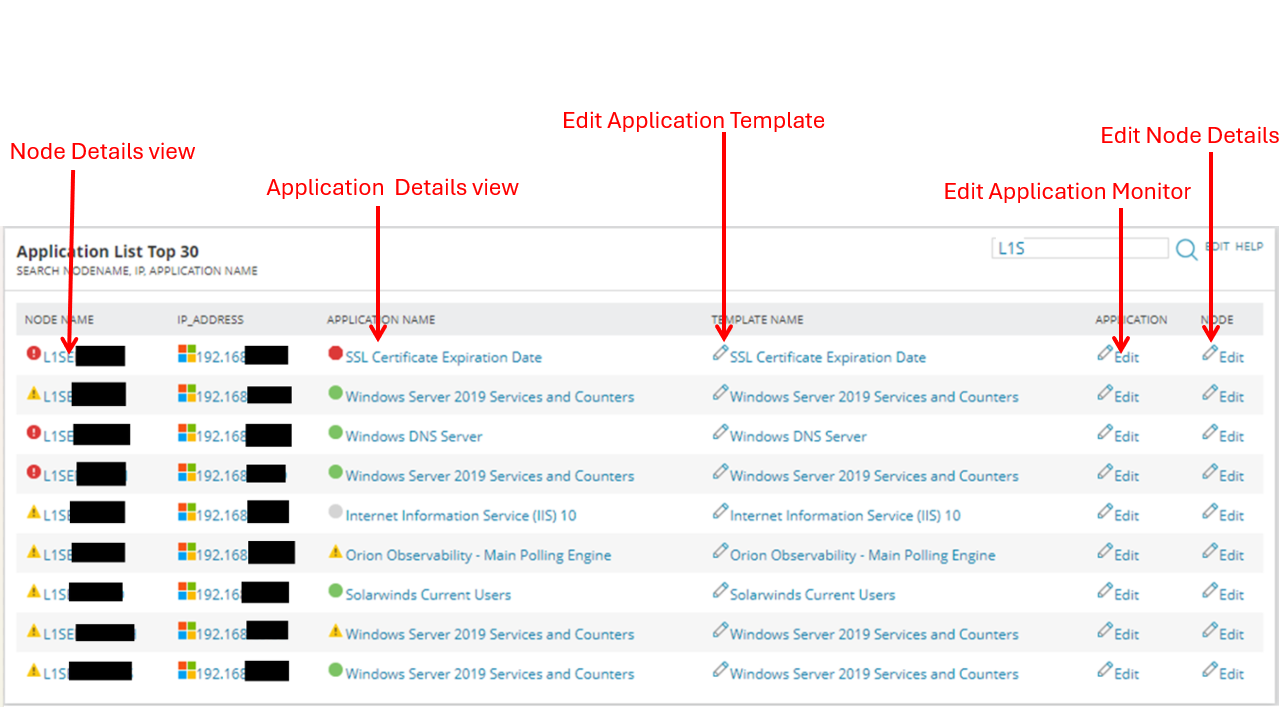The image size is (1279, 716).
Task: Open Solarwinds Current Users application name link
Action: coord(428,594)
